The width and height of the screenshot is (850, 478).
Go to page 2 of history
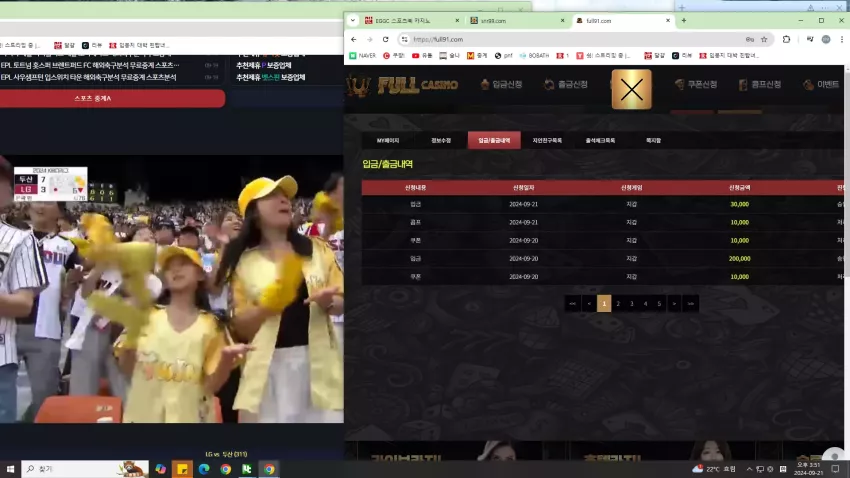pos(618,303)
